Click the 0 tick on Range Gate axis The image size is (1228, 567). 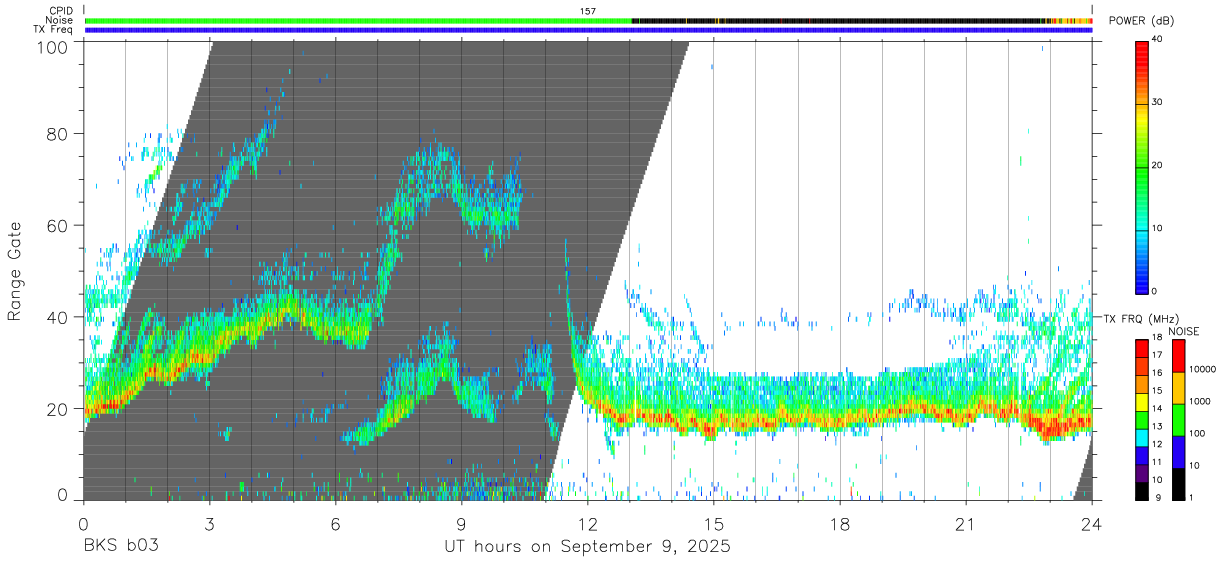(x=63, y=494)
